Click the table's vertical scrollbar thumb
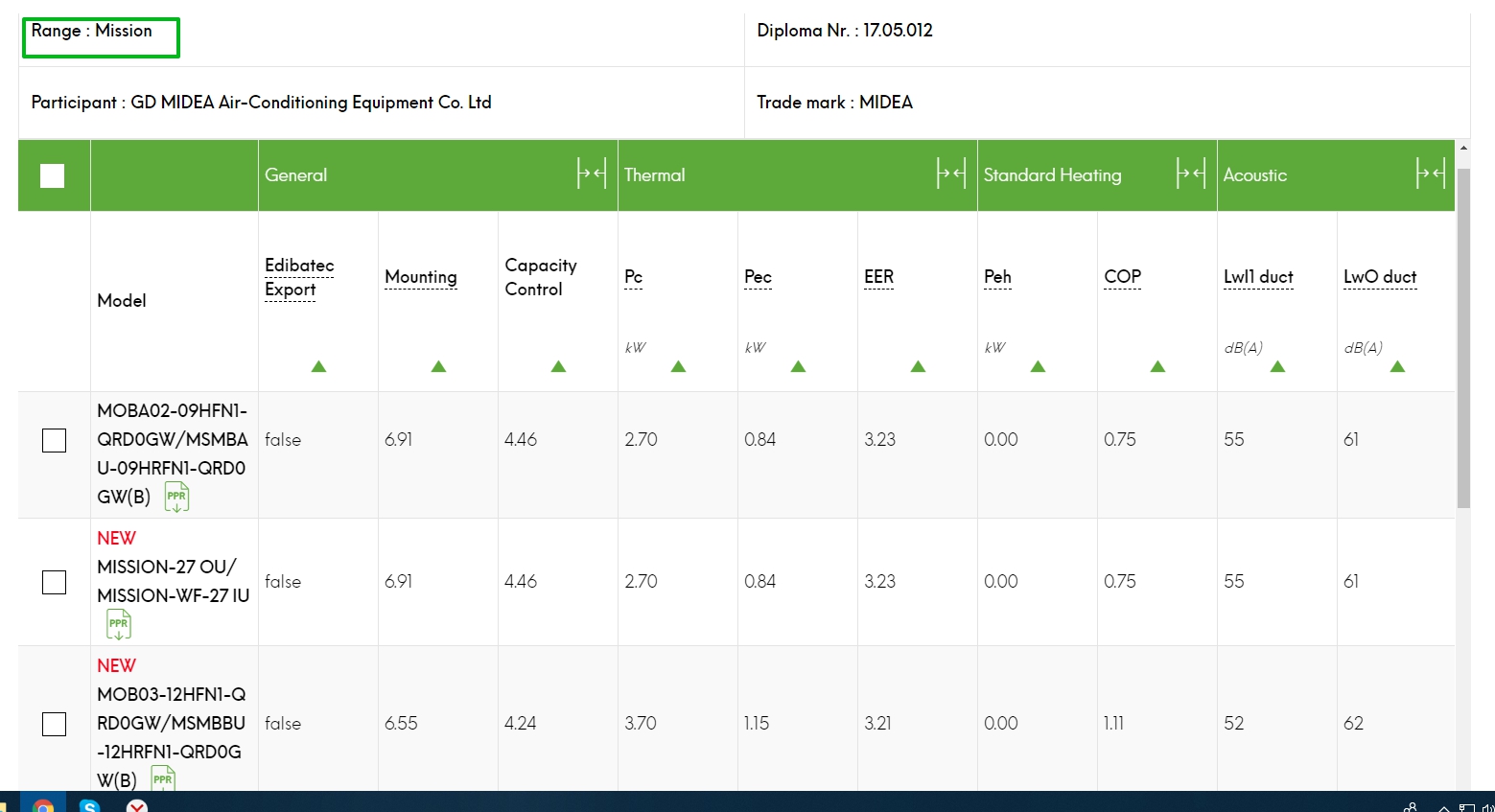The image size is (1495, 812). pyautogui.click(x=1463, y=337)
